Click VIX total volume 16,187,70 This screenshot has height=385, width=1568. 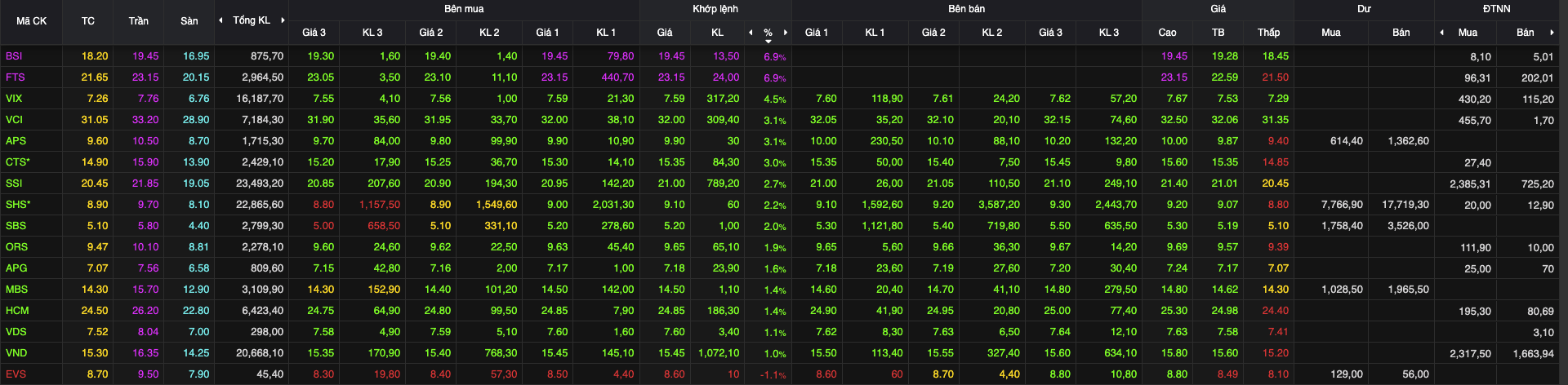260,99
